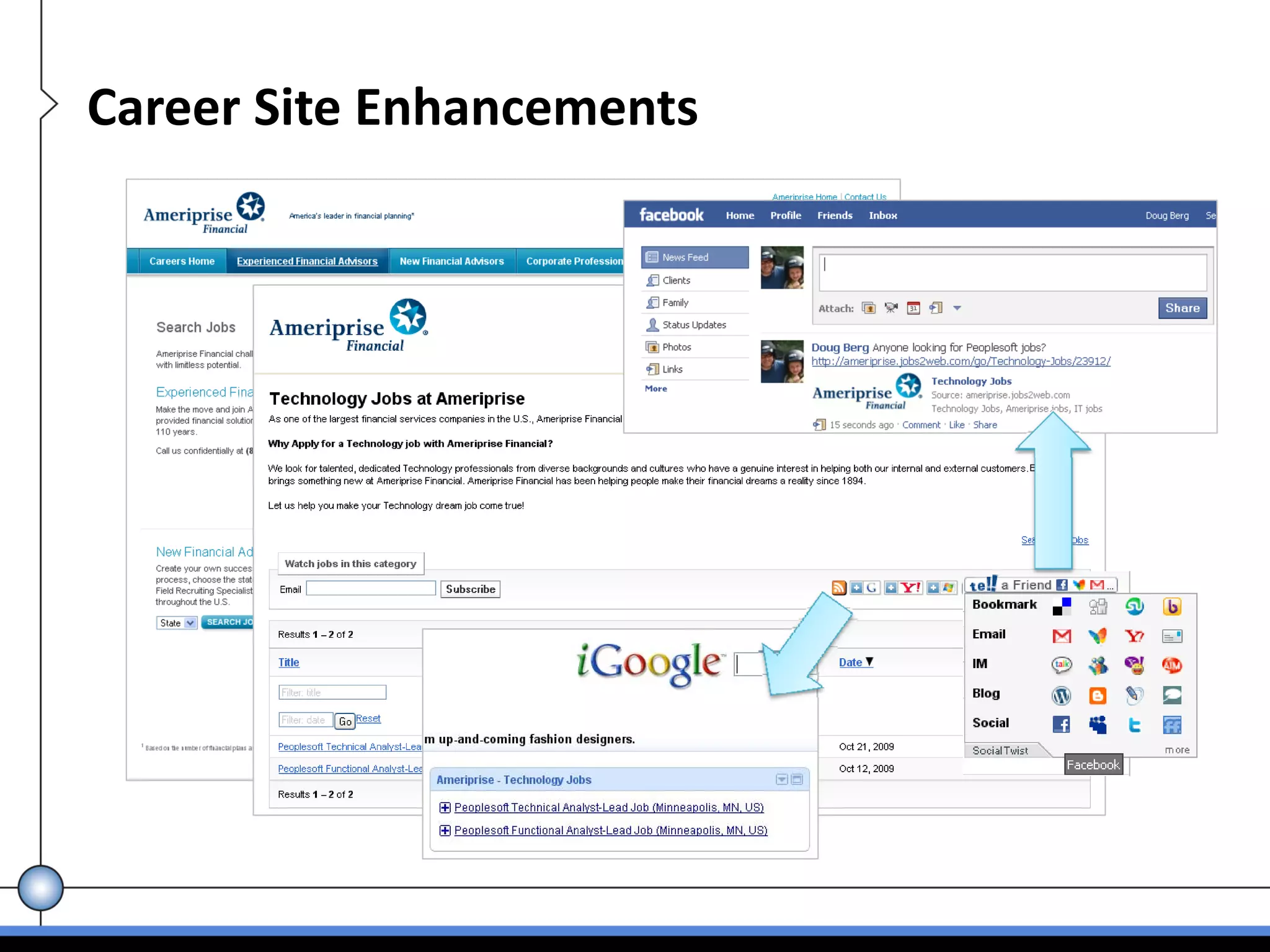
Task: Like Doug Berg's post
Action: [x=957, y=425]
